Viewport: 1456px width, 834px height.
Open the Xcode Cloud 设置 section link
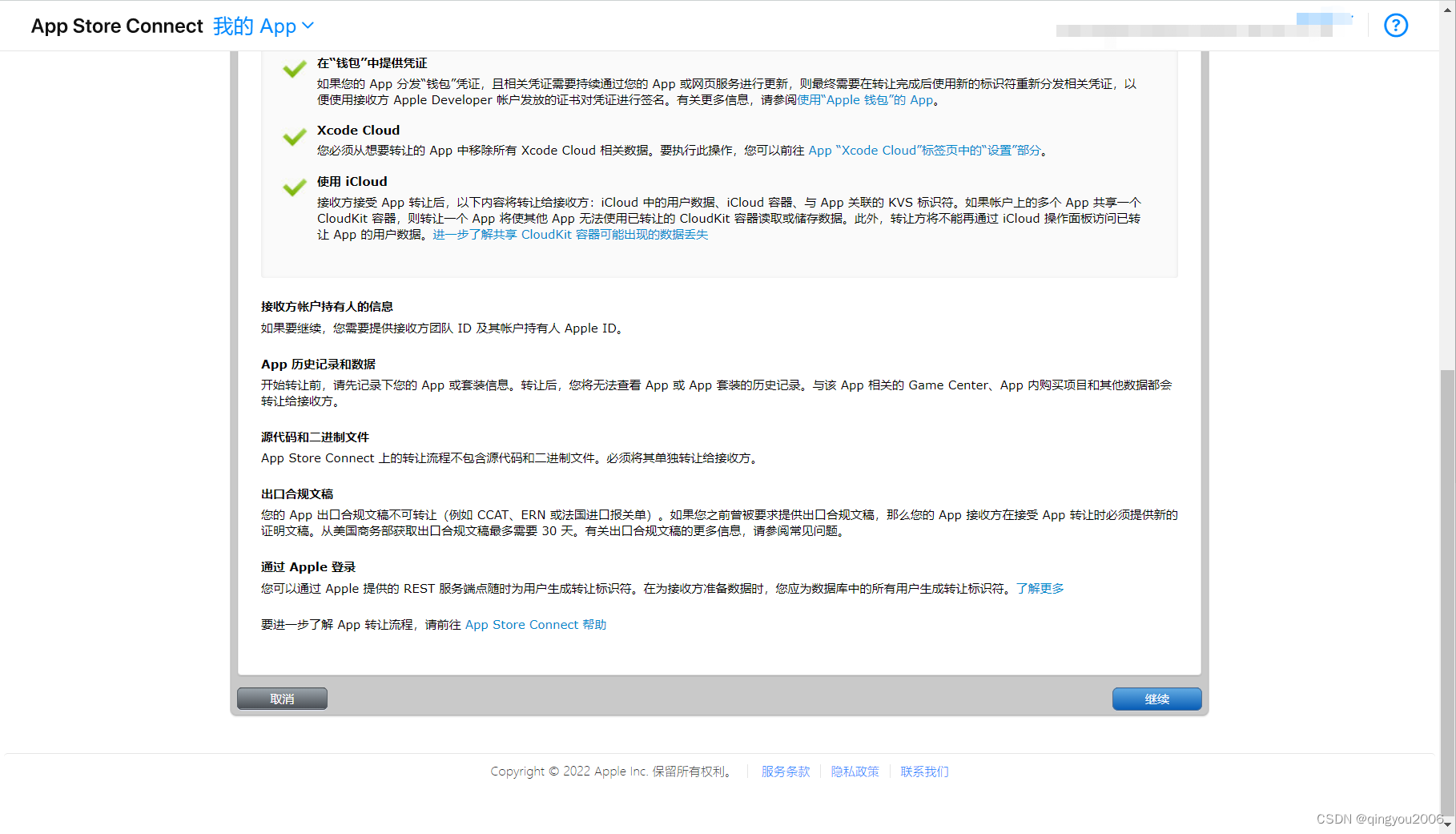924,151
